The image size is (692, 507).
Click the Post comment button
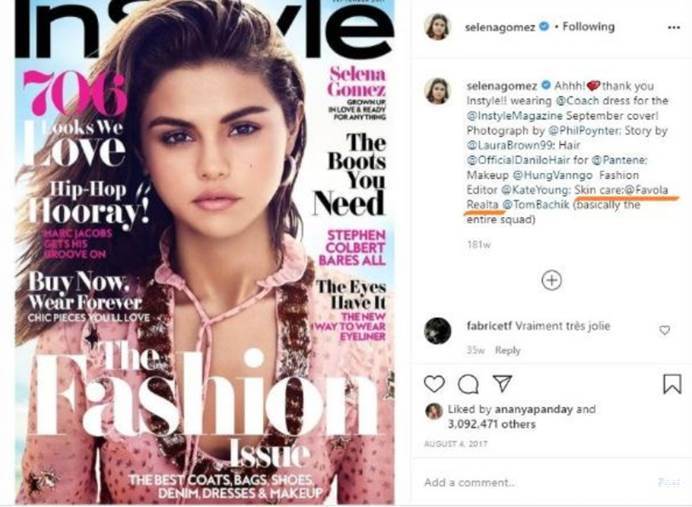coord(668,482)
